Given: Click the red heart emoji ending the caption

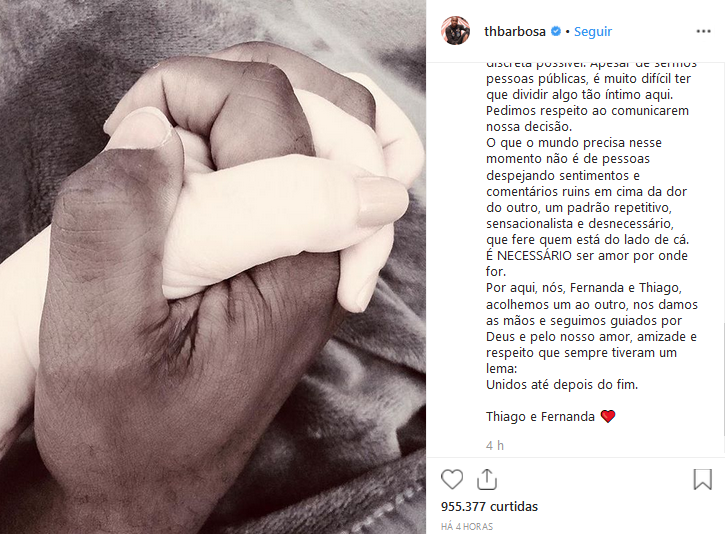Looking at the screenshot, I should click(x=608, y=417).
